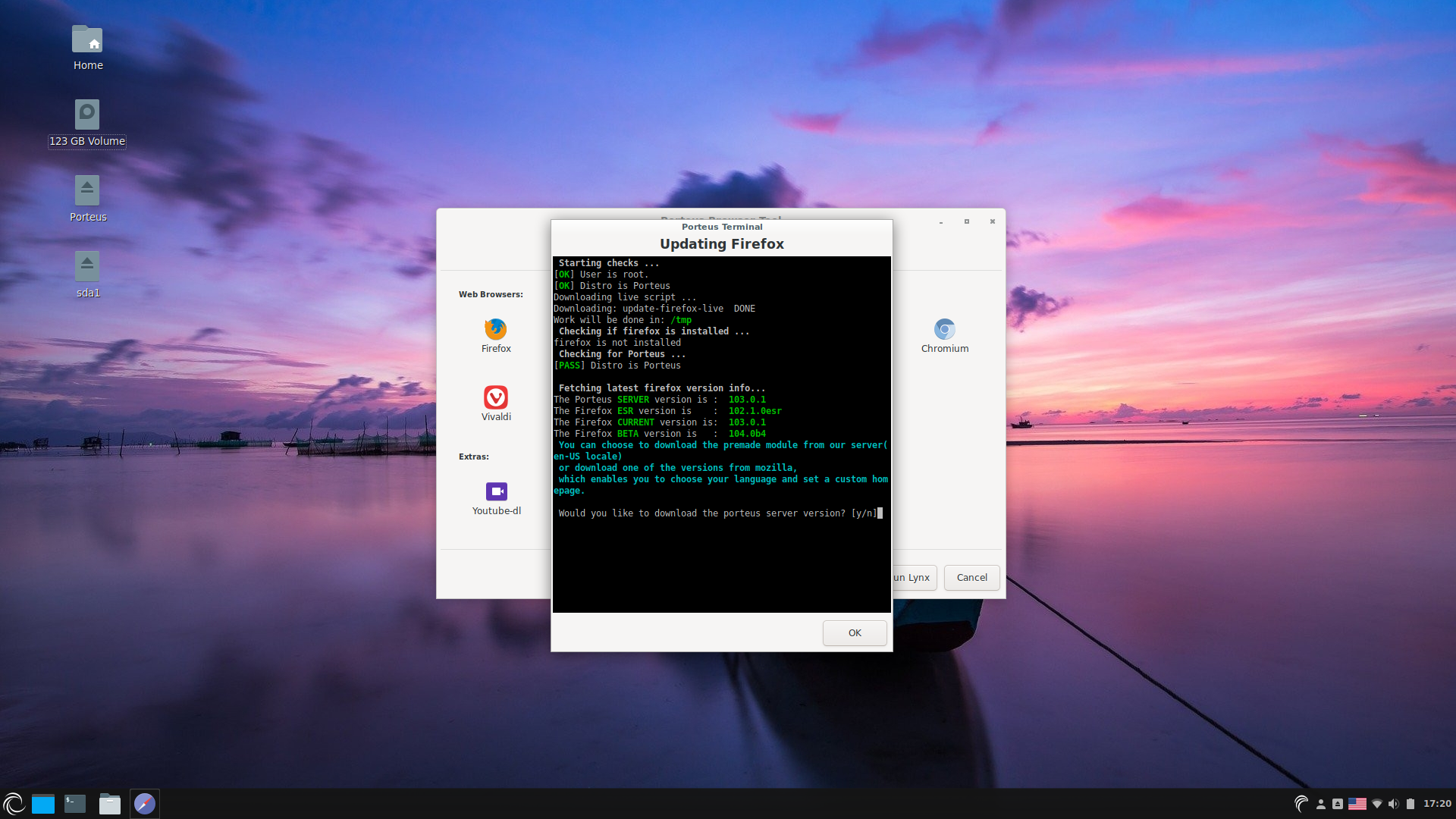
Task: Select the Vivaldi browser icon
Action: point(496,397)
